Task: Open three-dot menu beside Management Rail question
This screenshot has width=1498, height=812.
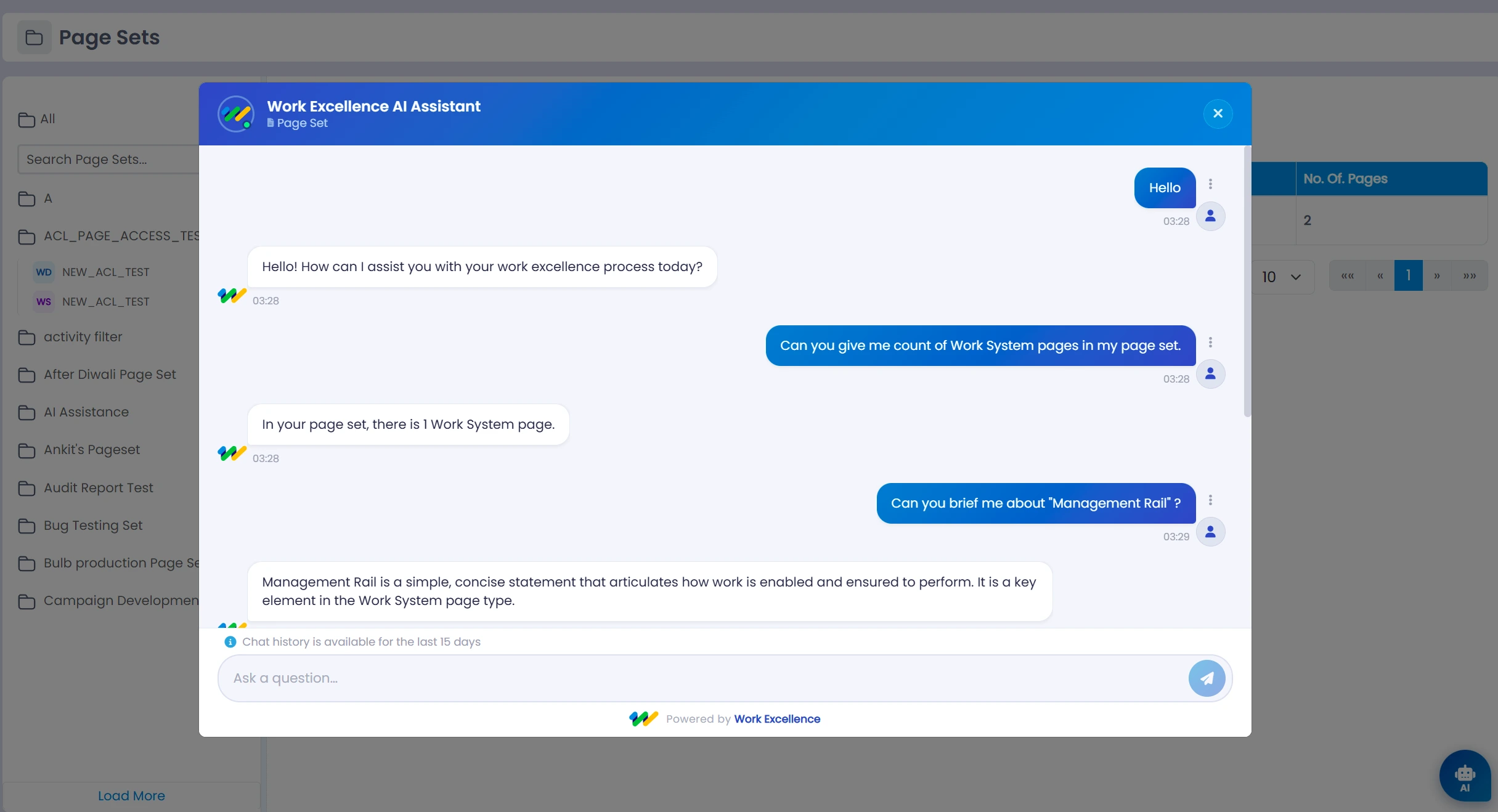Action: (x=1210, y=500)
